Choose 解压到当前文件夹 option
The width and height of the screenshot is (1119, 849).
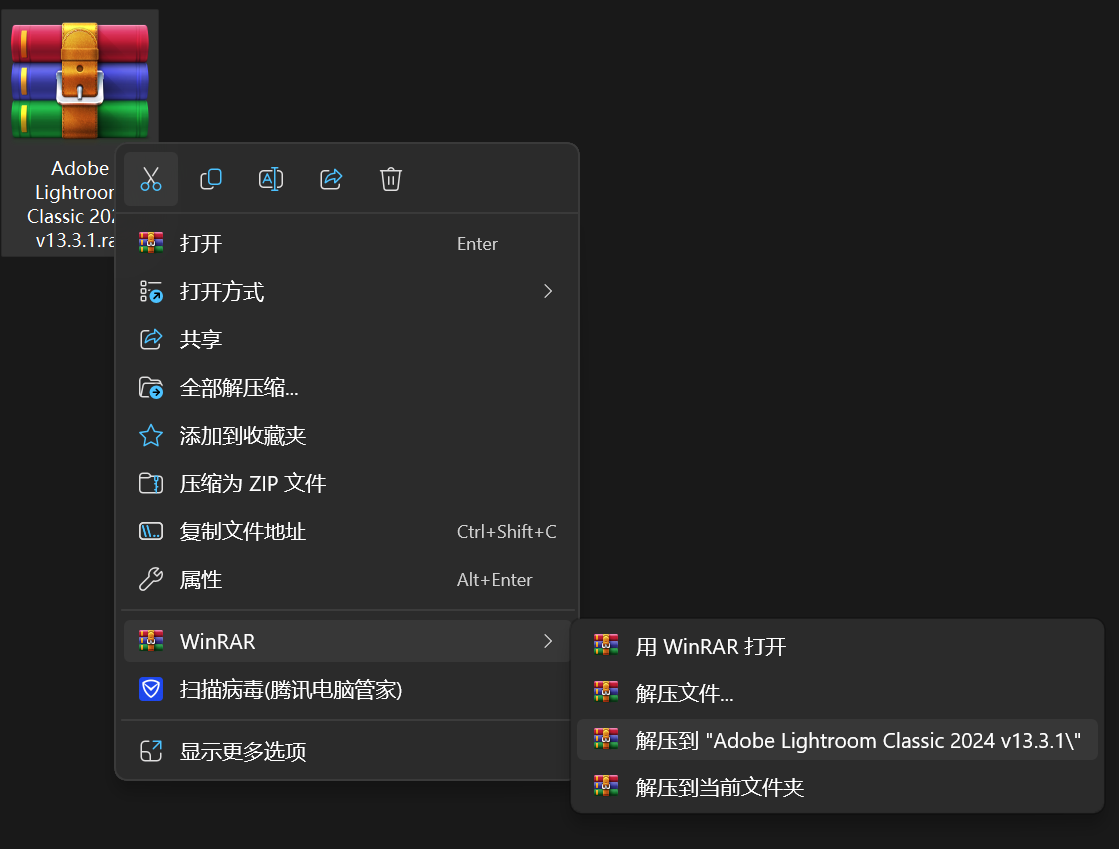pyautogui.click(x=720, y=787)
